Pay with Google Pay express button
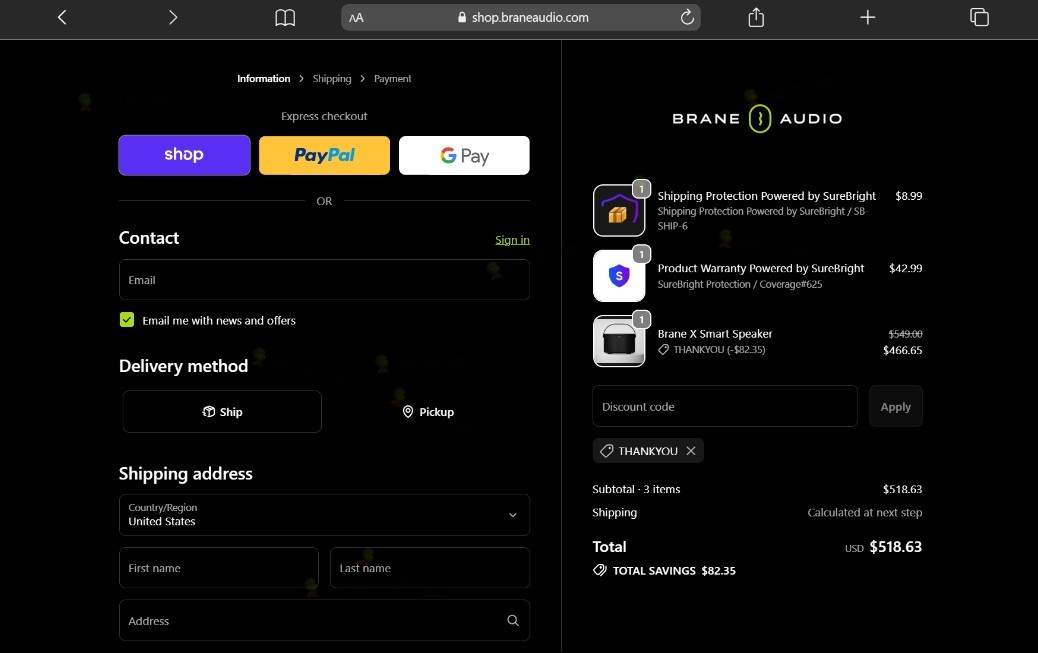The image size is (1038, 653). coord(464,155)
